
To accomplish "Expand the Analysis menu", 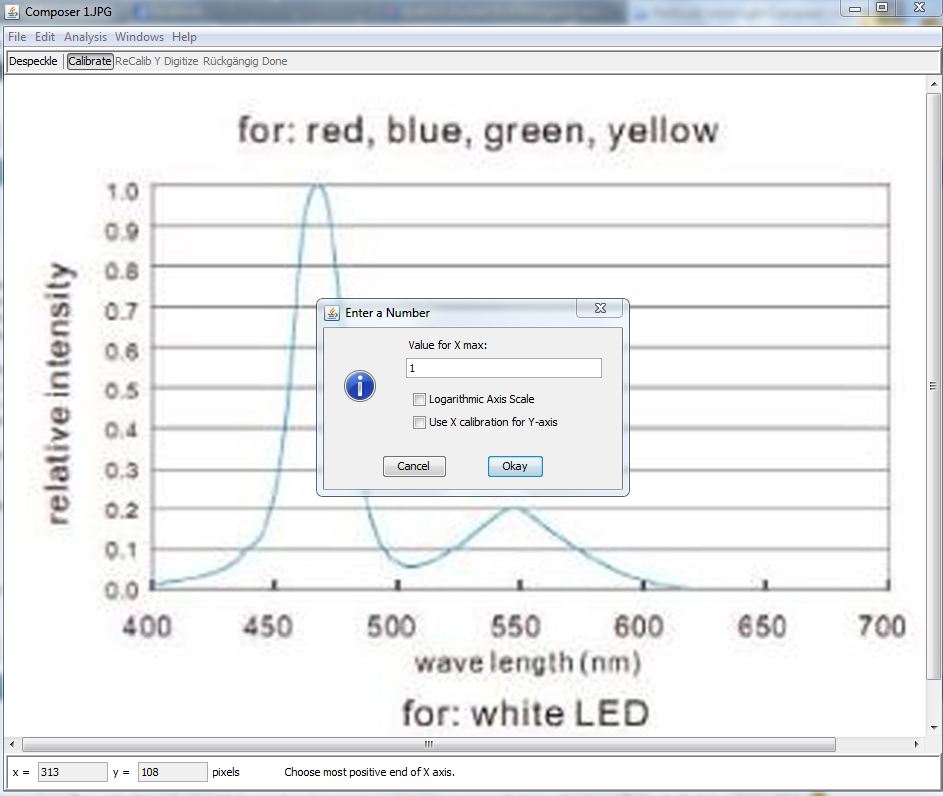I will pyautogui.click(x=85, y=37).
